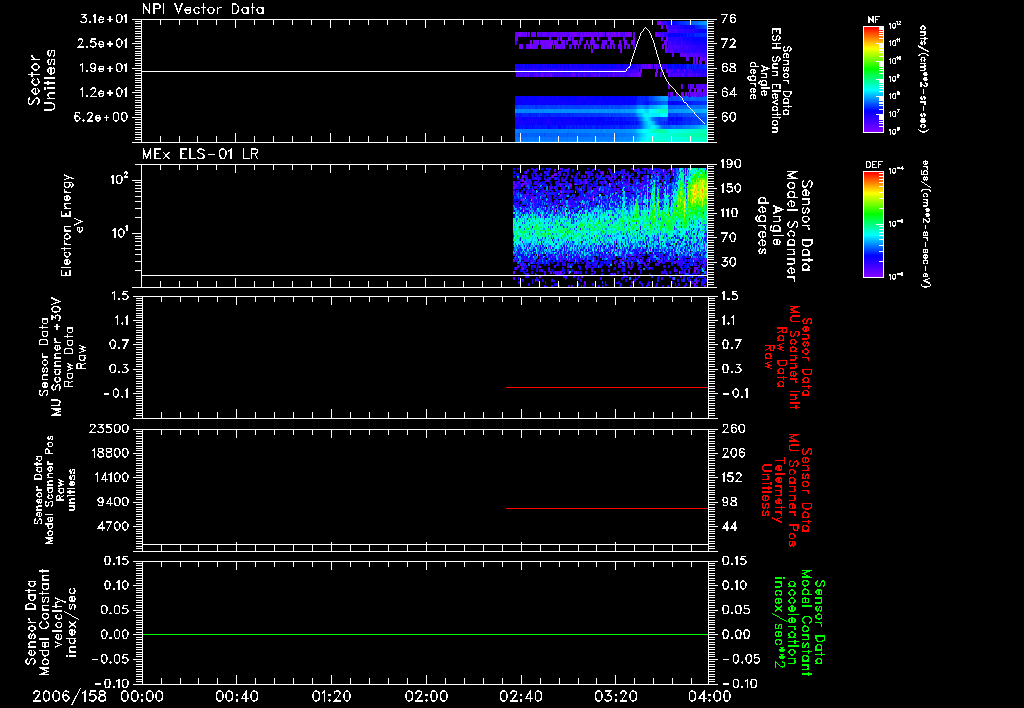
Task: Click the red line in the MU Scanner +30V panel
Action: point(607,387)
